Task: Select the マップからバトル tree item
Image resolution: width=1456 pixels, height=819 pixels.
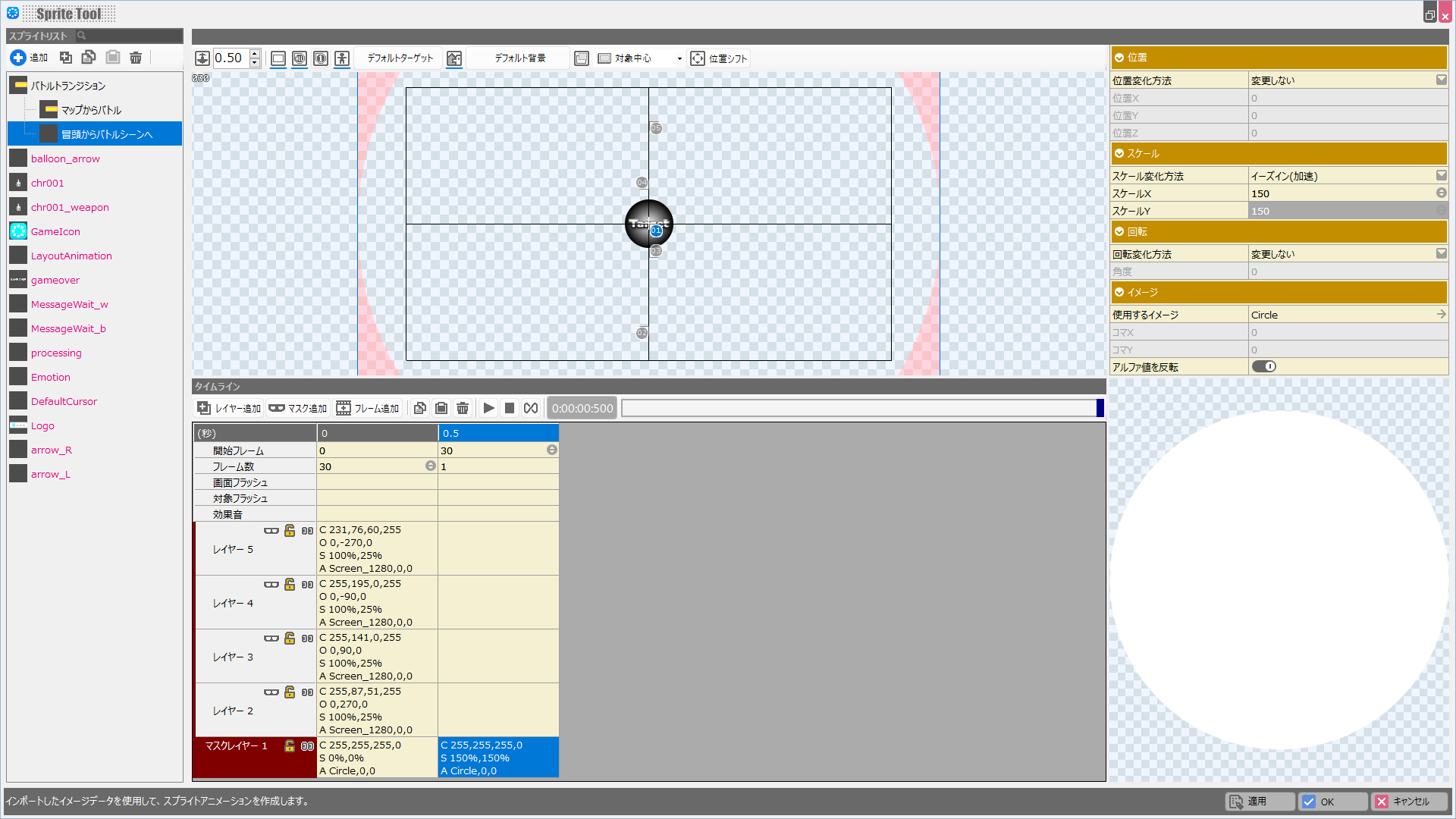Action: click(x=91, y=110)
